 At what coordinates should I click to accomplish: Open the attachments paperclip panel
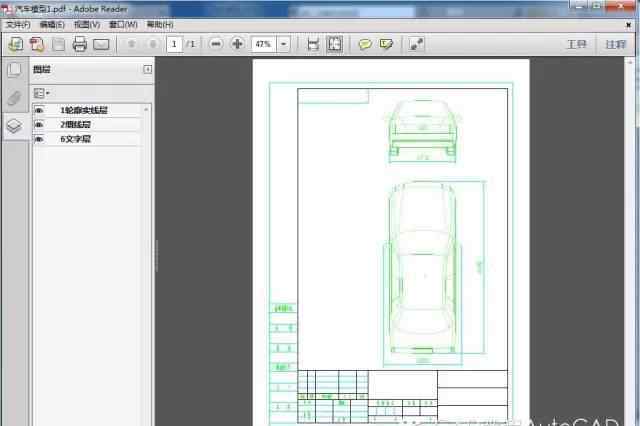15,98
